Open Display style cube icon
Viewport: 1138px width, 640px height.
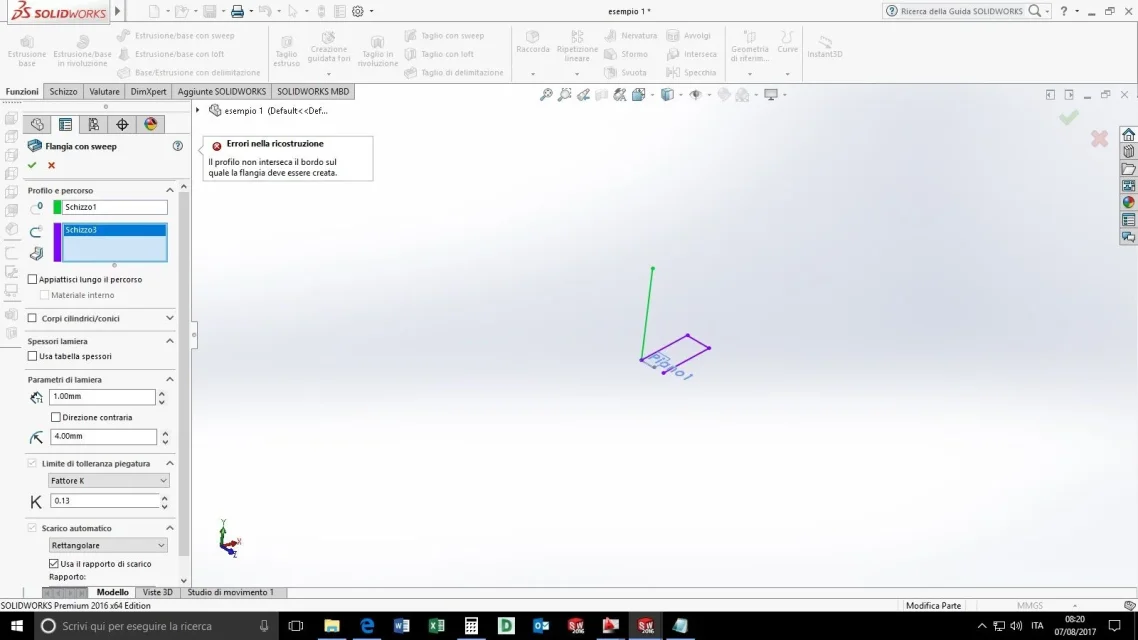(x=667, y=94)
